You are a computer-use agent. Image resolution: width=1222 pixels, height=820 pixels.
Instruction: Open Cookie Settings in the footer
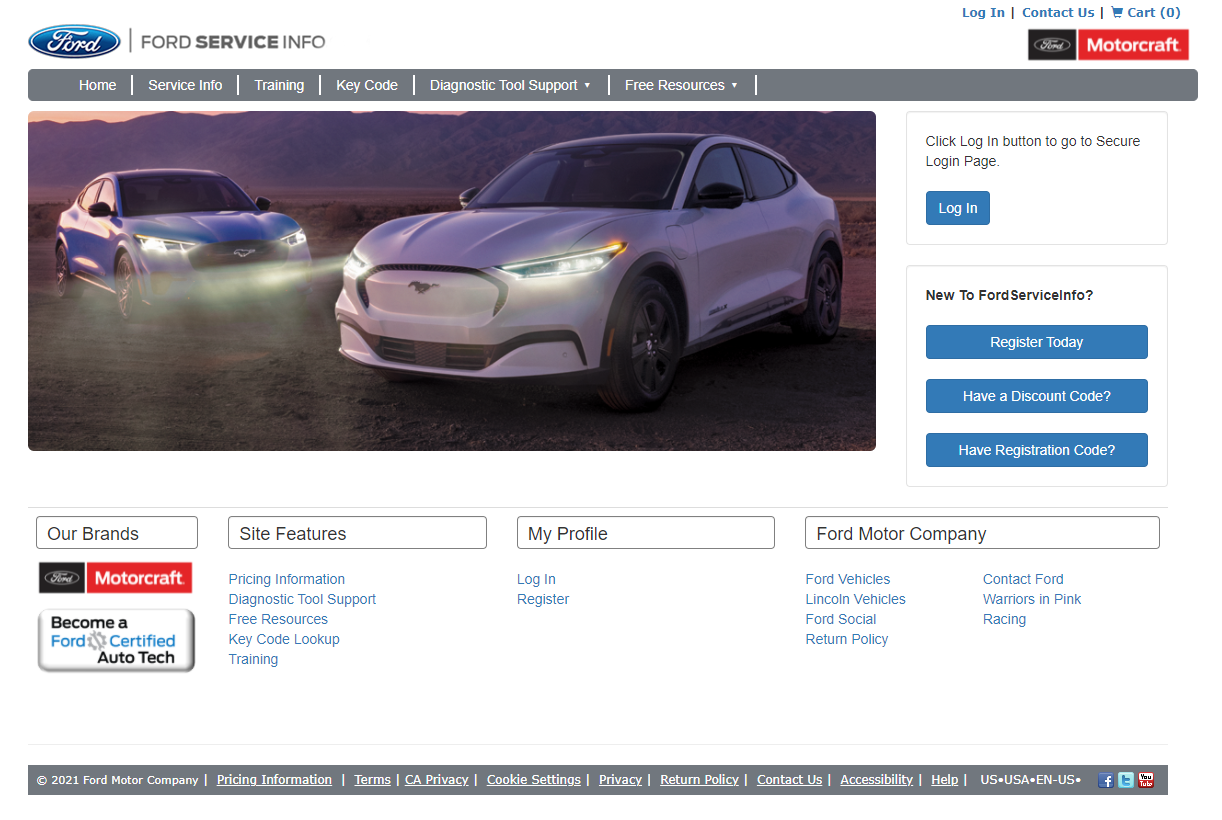click(533, 780)
